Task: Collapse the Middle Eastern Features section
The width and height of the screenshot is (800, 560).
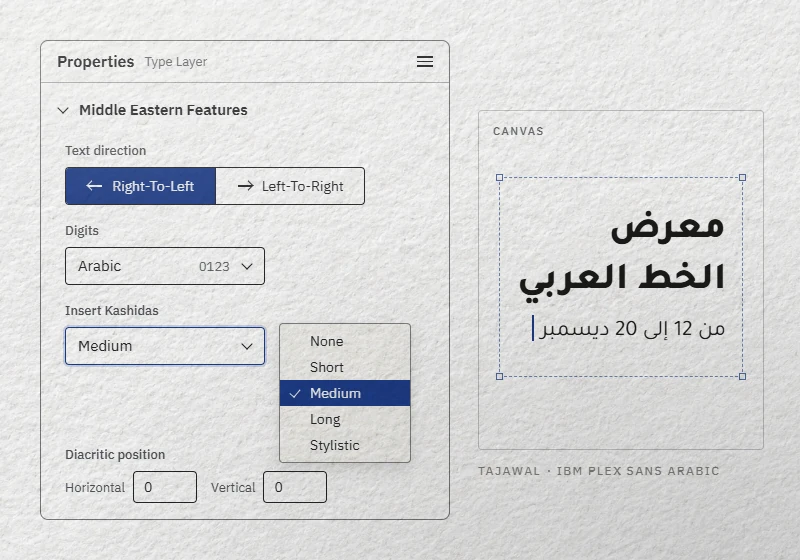Action: coord(63,110)
